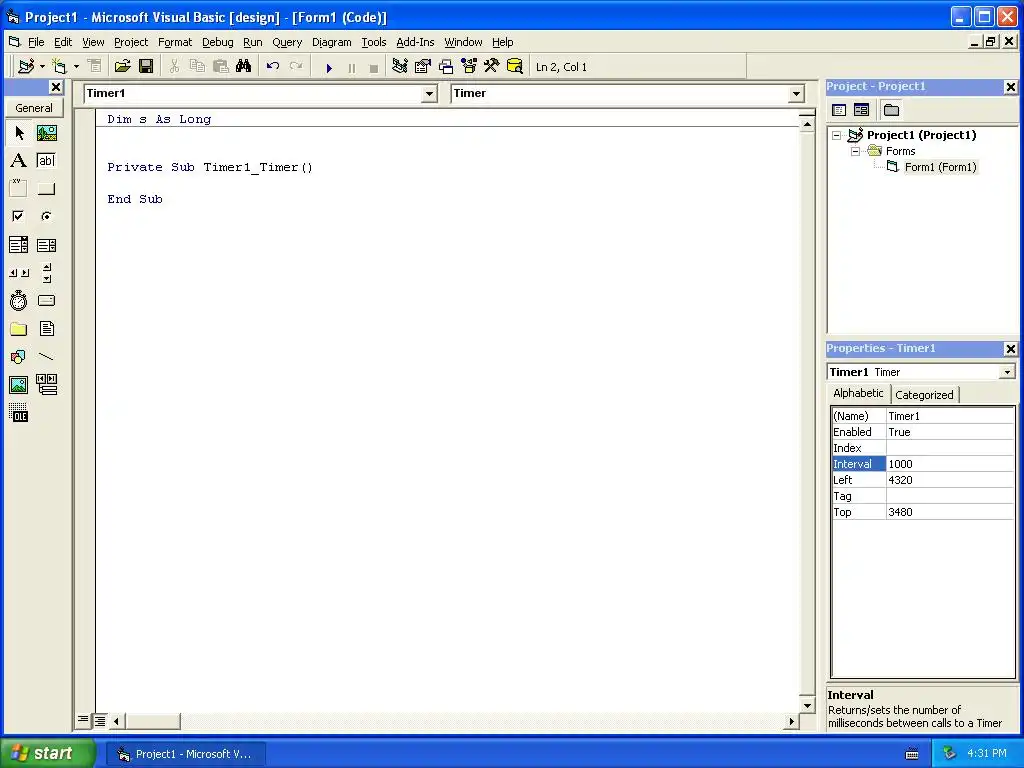Select the Image tool
Viewport: 1024px width, 768px height.
[19, 385]
